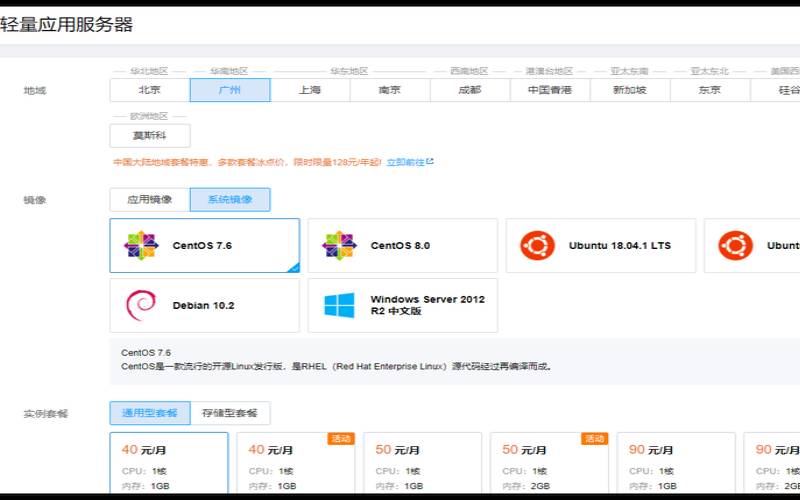This screenshot has width=800, height=500.
Task: Switch to the 通用型套餐 tab
Action: 150,413
